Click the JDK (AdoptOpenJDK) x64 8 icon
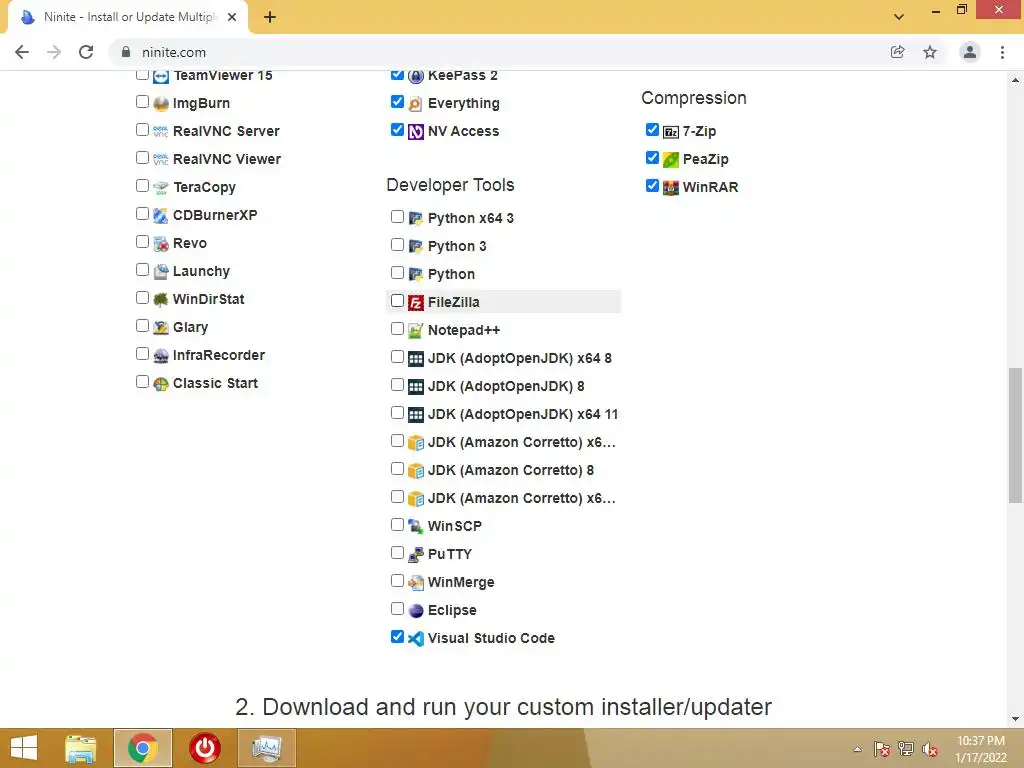Screen dimensions: 1024x768 (415, 359)
